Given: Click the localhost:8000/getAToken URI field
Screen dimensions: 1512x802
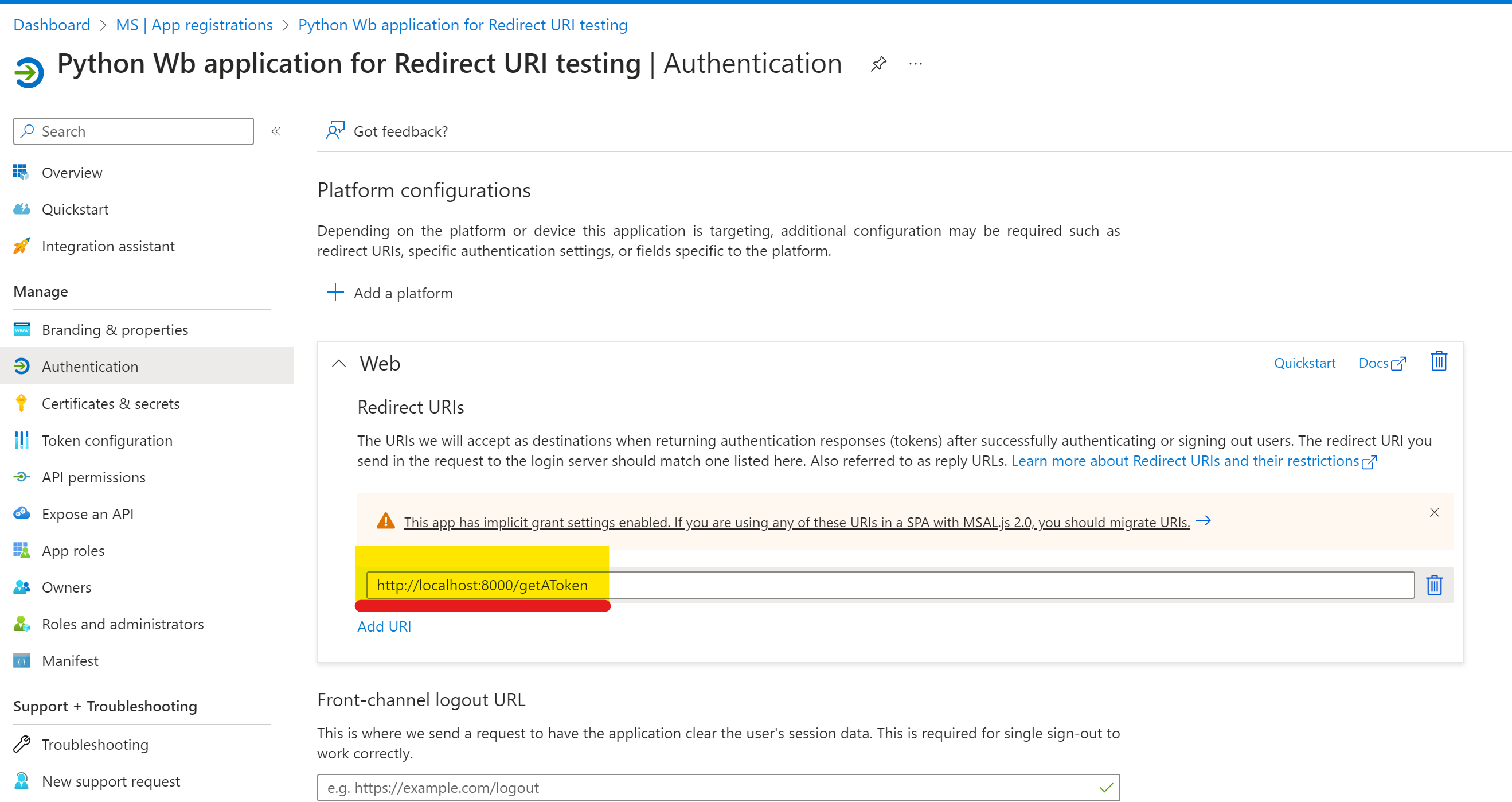Looking at the screenshot, I should pyautogui.click(x=890, y=585).
